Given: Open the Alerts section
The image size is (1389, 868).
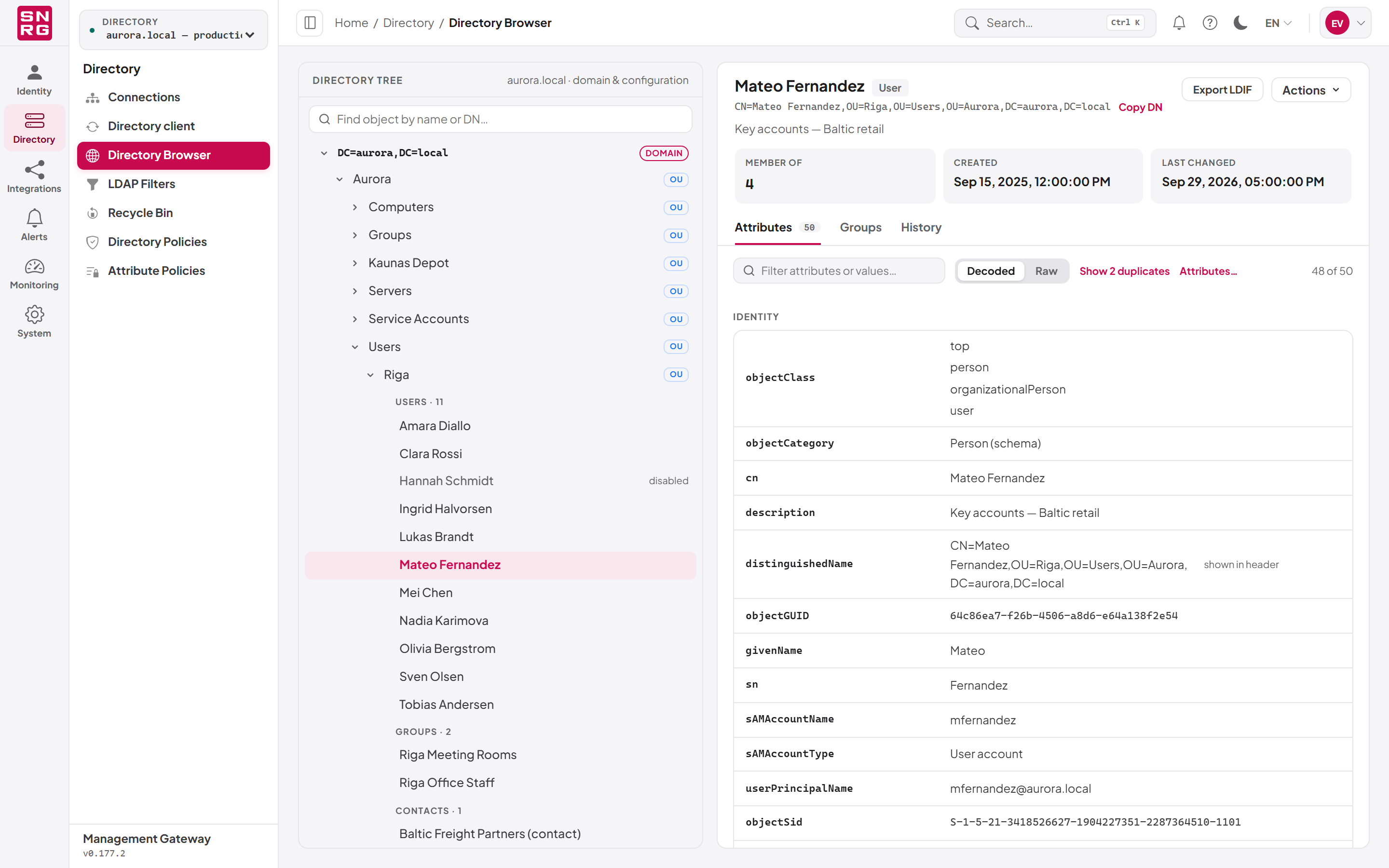Looking at the screenshot, I should point(34,225).
